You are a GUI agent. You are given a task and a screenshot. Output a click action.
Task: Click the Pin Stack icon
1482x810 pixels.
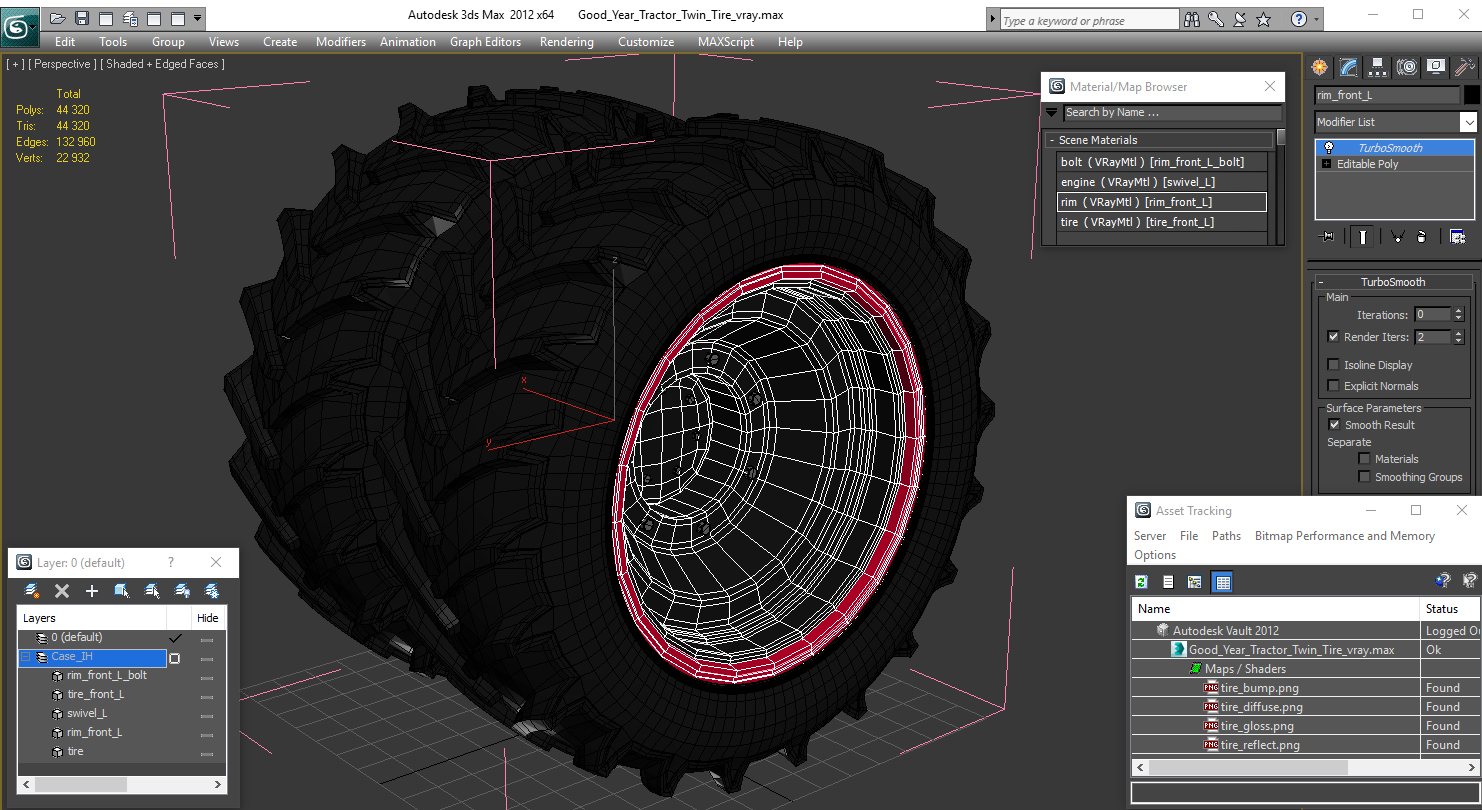1328,237
